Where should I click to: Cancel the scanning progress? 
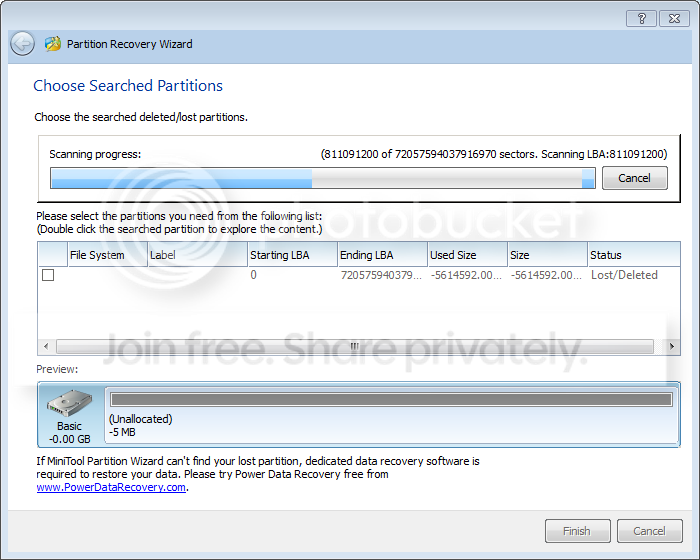tap(634, 178)
